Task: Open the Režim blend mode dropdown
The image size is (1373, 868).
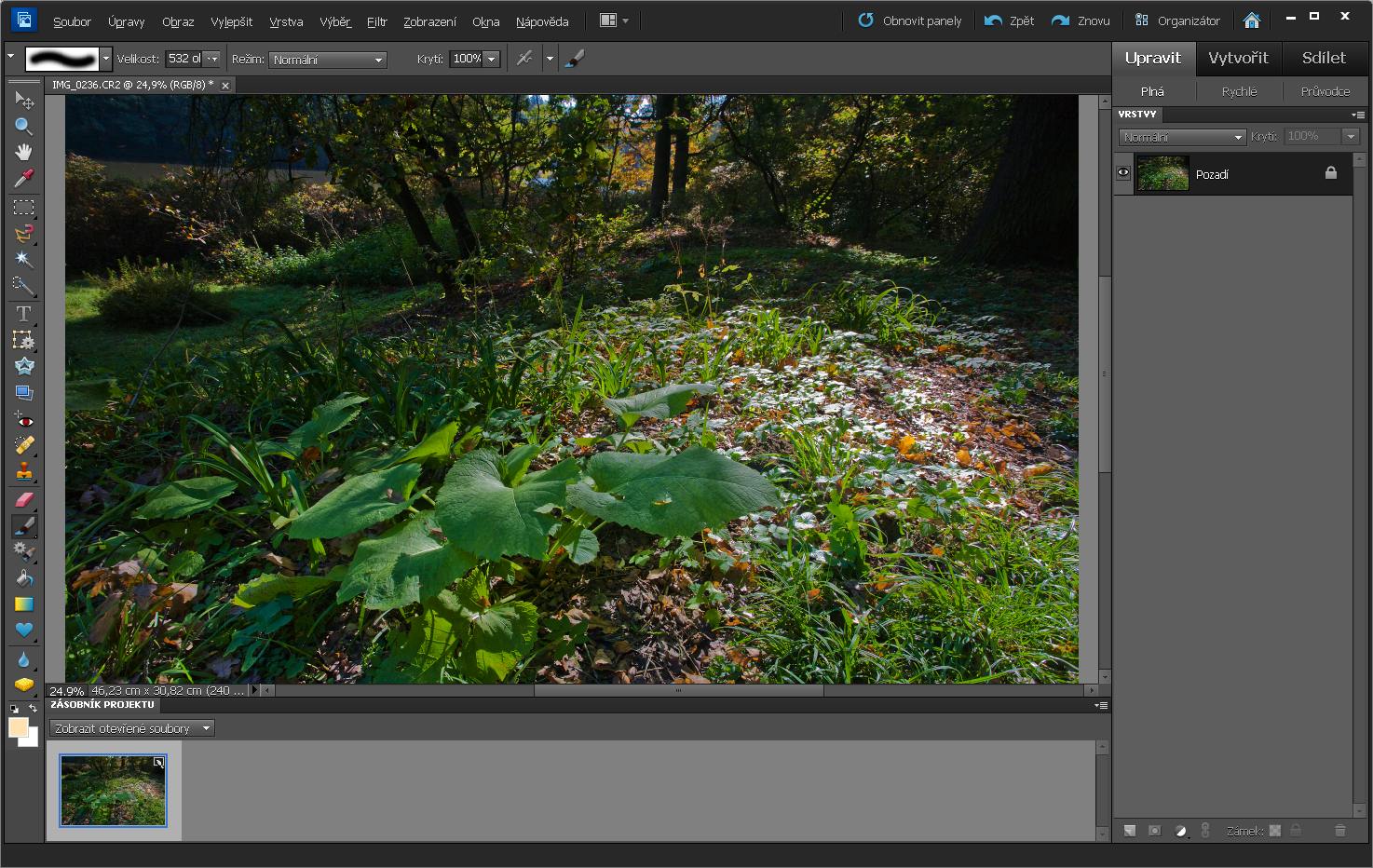Action: pos(328,60)
